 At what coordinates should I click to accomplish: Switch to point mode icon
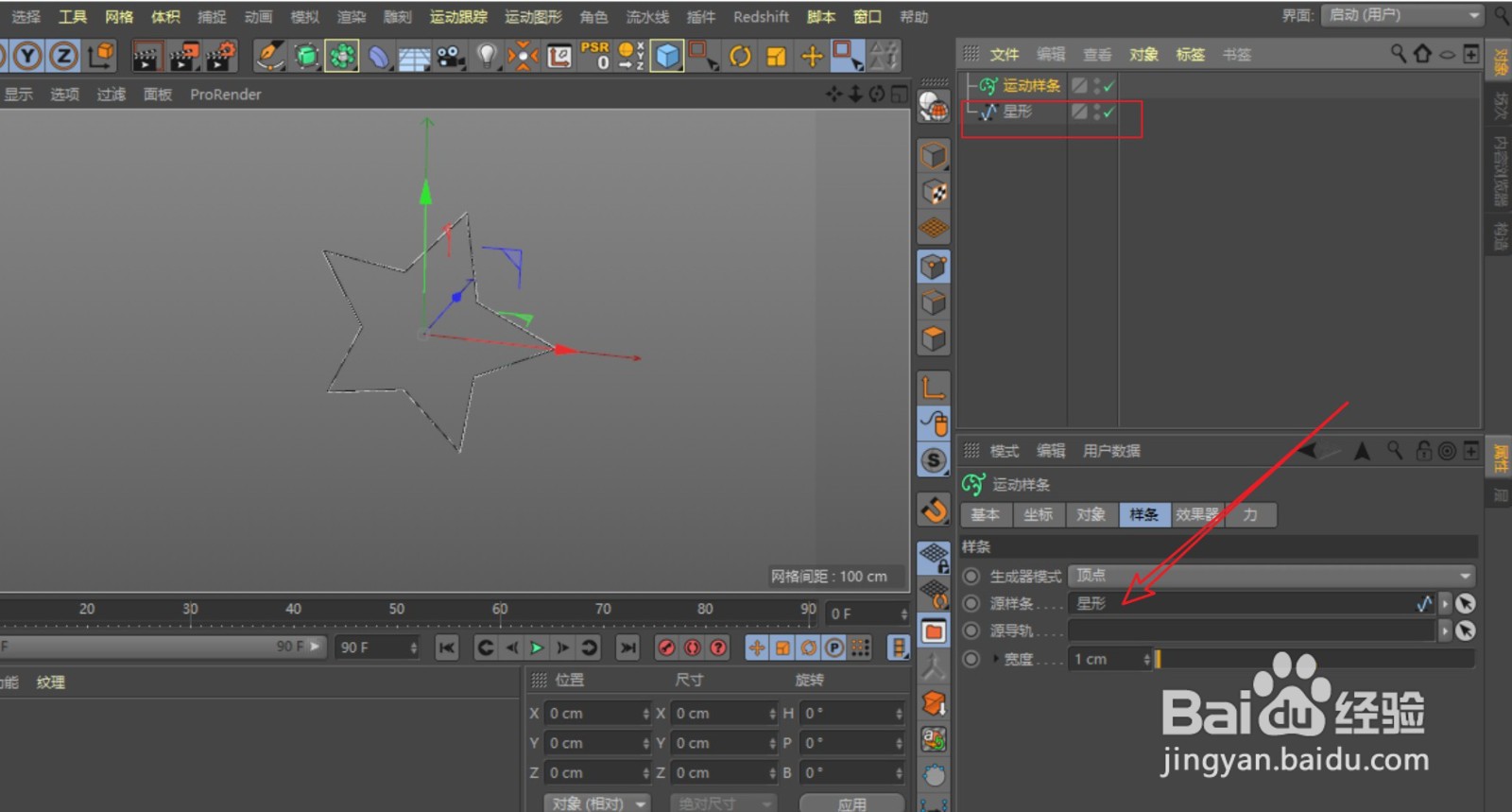(934, 268)
